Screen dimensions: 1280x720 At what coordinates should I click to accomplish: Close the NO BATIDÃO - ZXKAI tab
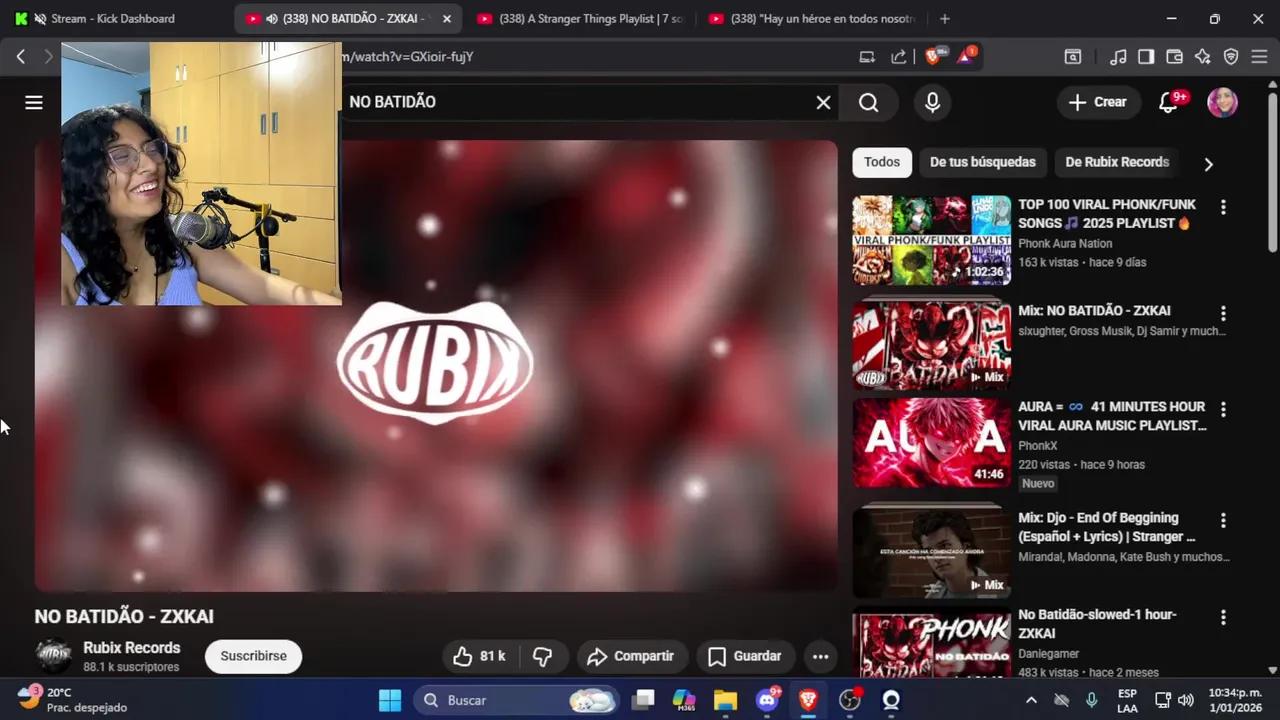[447, 19]
